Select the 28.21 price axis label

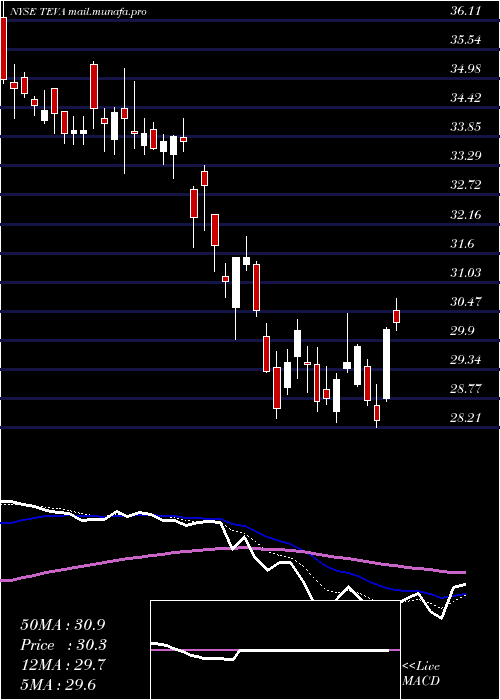466,417
